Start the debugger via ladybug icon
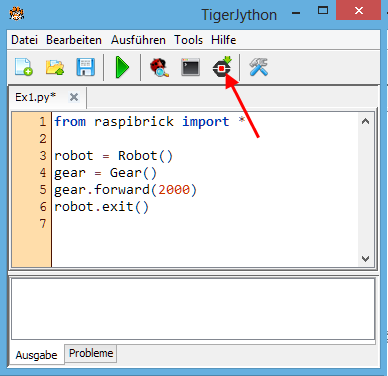Screen dimensions: 388x376 (159, 67)
